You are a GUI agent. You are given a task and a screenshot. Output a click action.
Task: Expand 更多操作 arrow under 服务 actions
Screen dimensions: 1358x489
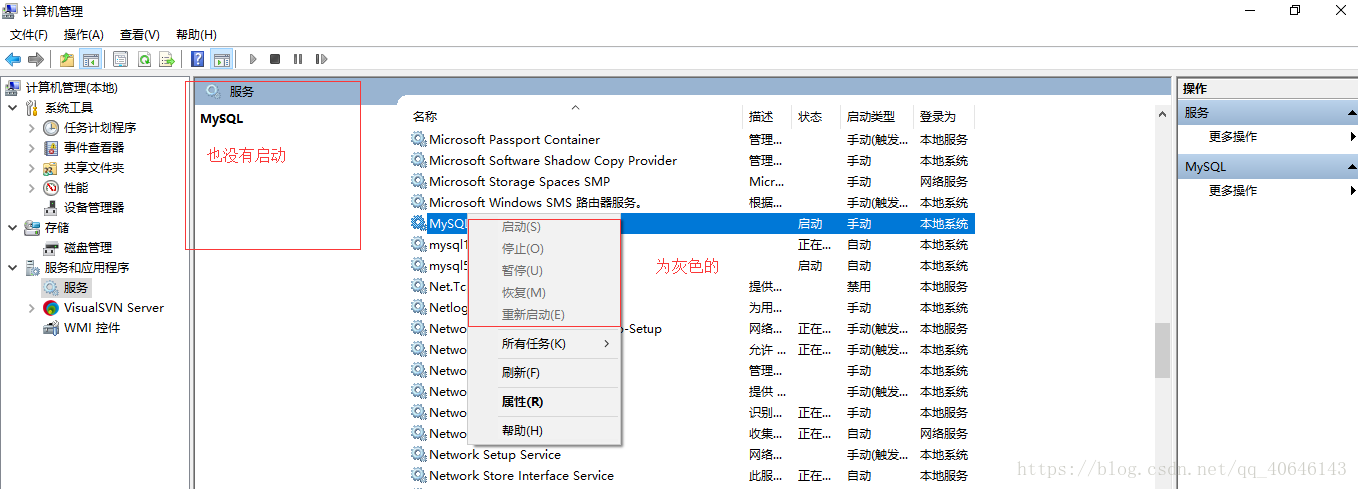coord(1351,137)
